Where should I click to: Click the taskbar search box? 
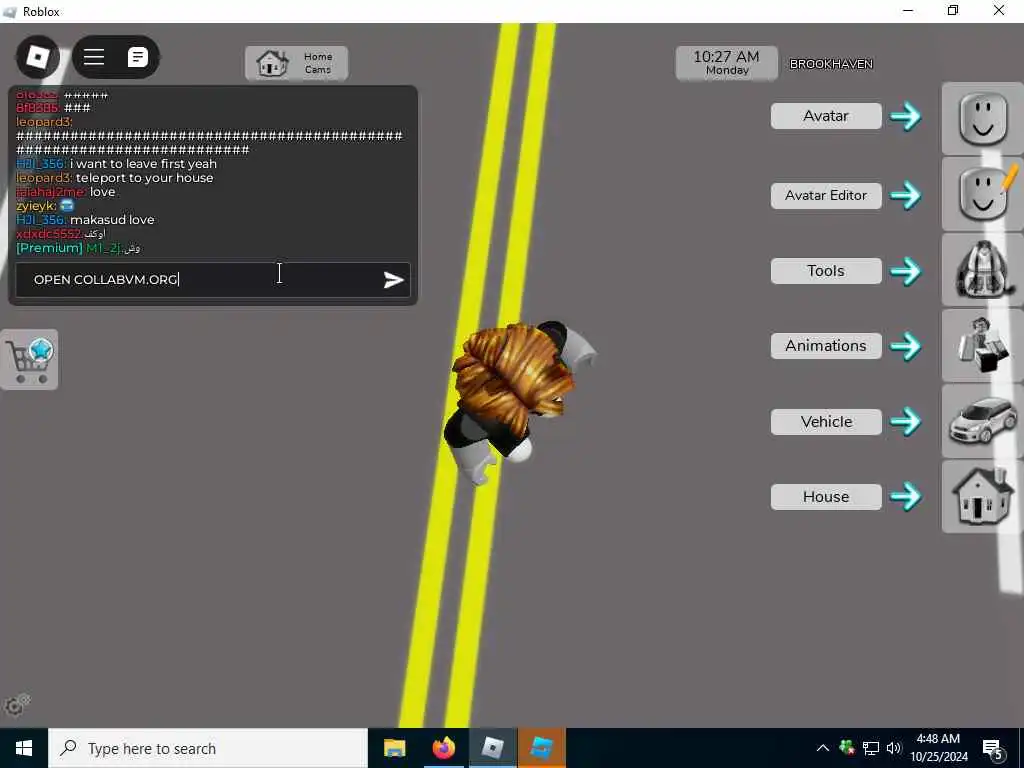click(x=208, y=748)
